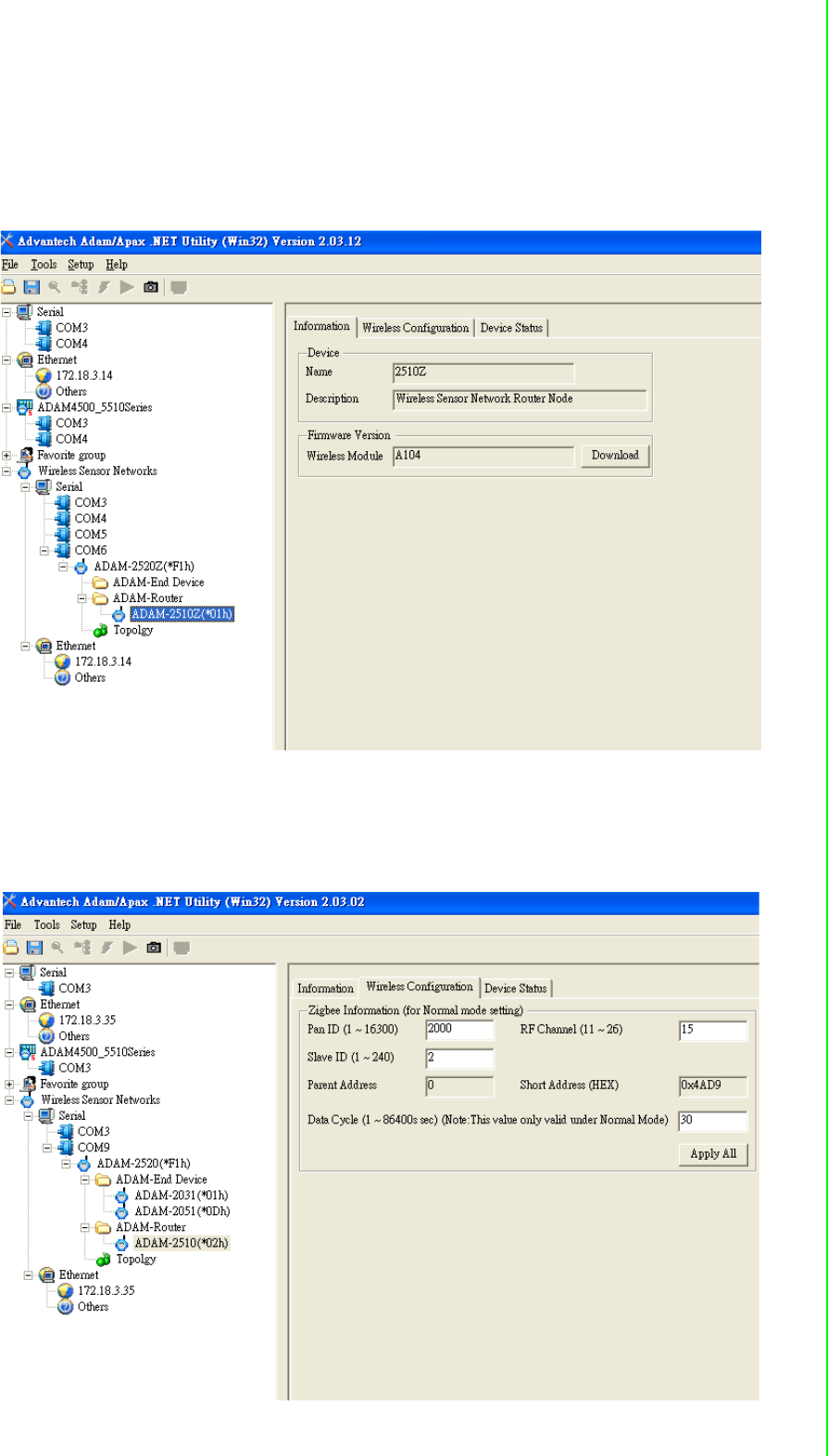Click lightning bolt icon in version 2.03.12 toolbar
This screenshot has height=1456, width=828.
pos(104,287)
